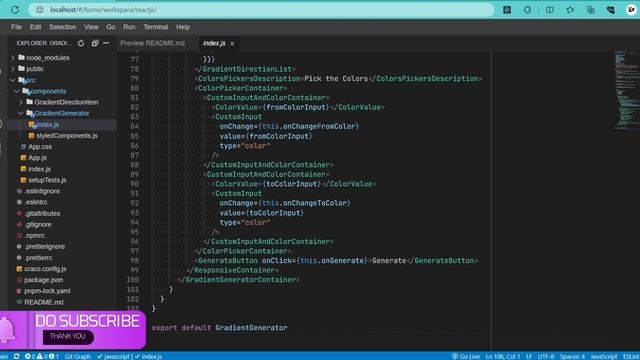Change Spaces: 4 indentation setting

pyautogui.click(x=572, y=356)
